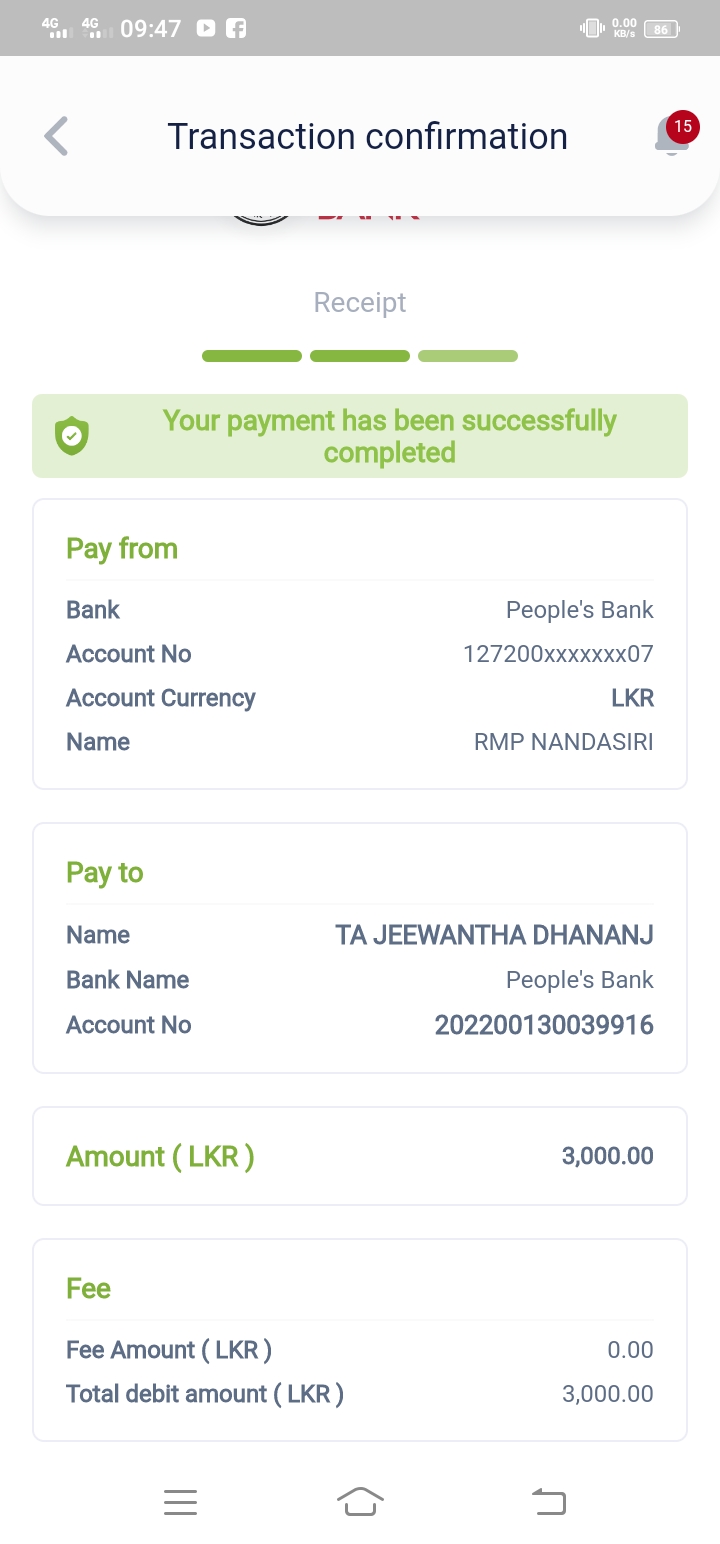Tap the payer masked account number 127200xxxxxxx07
The height and width of the screenshot is (1544, 720).
point(558,654)
